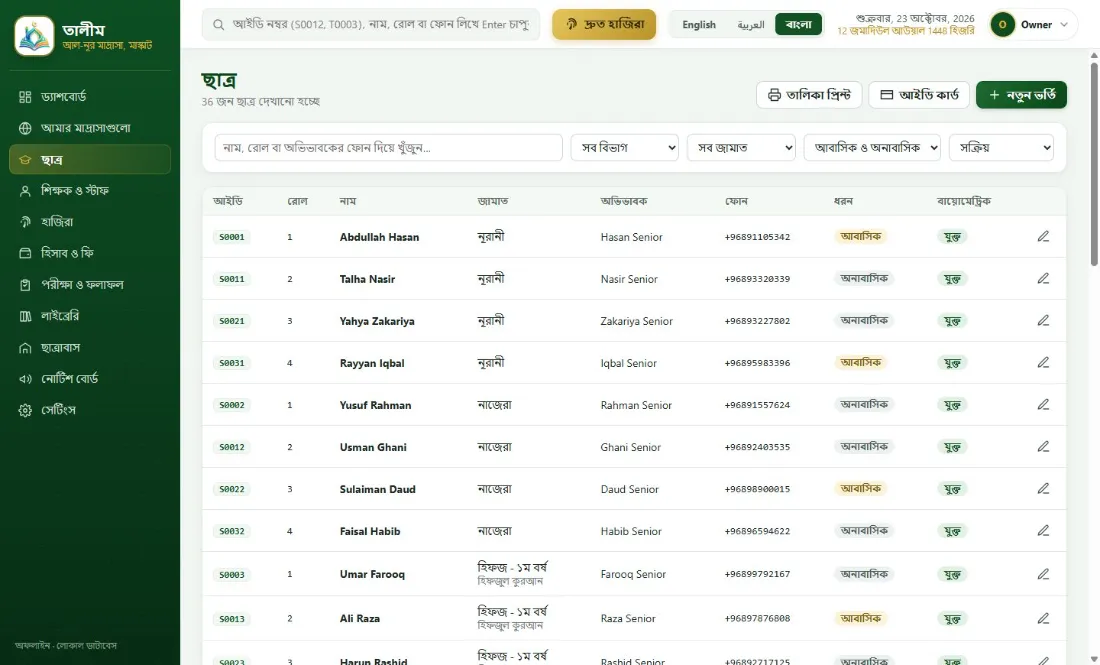Open the সব জামাত class dropdown
Viewport: 1100px width, 665px height.
(741, 148)
